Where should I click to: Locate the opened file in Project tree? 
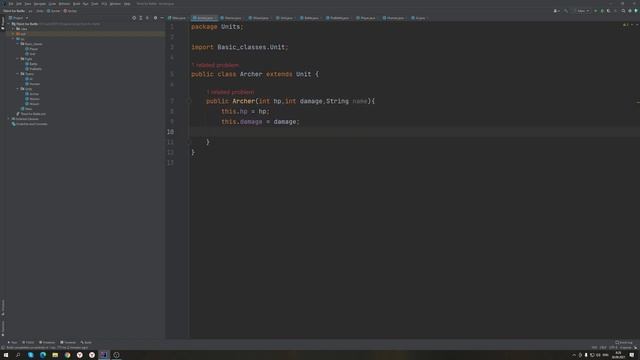[x=134, y=18]
